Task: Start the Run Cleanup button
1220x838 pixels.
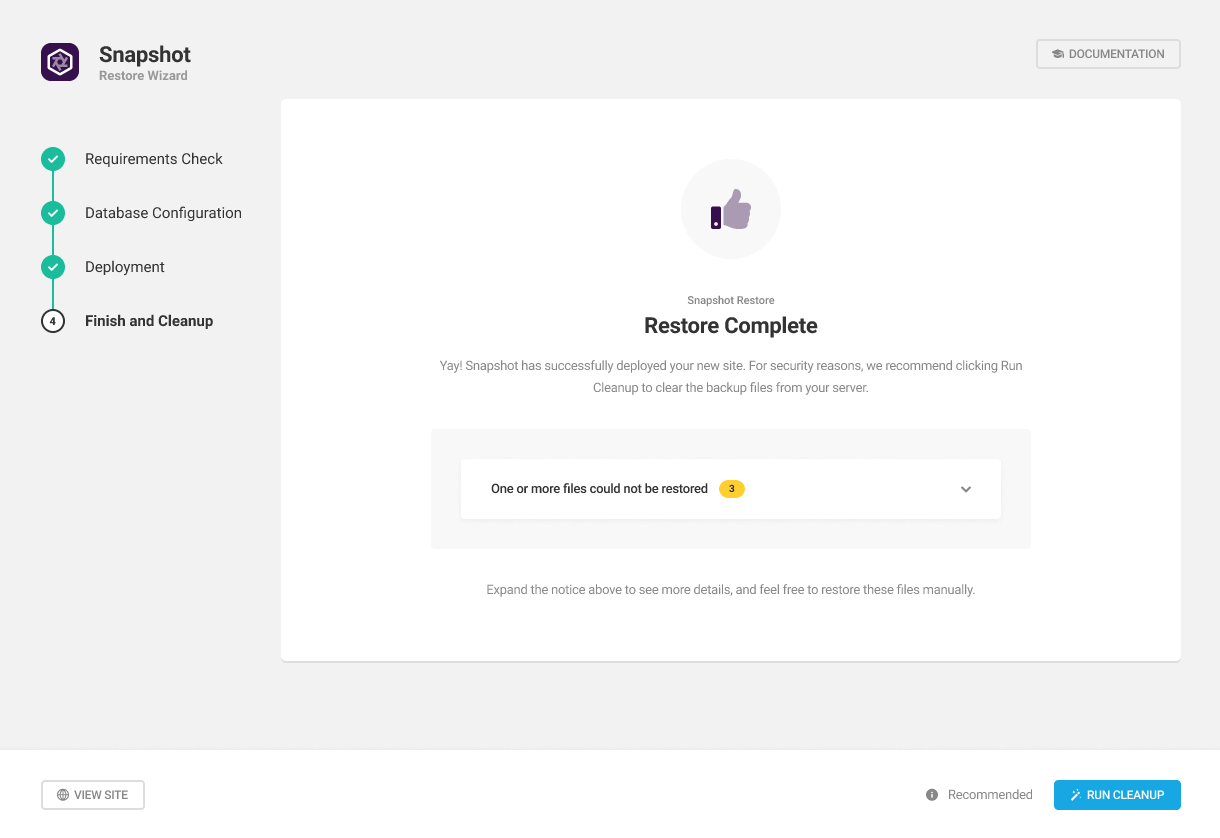Action: point(1117,795)
